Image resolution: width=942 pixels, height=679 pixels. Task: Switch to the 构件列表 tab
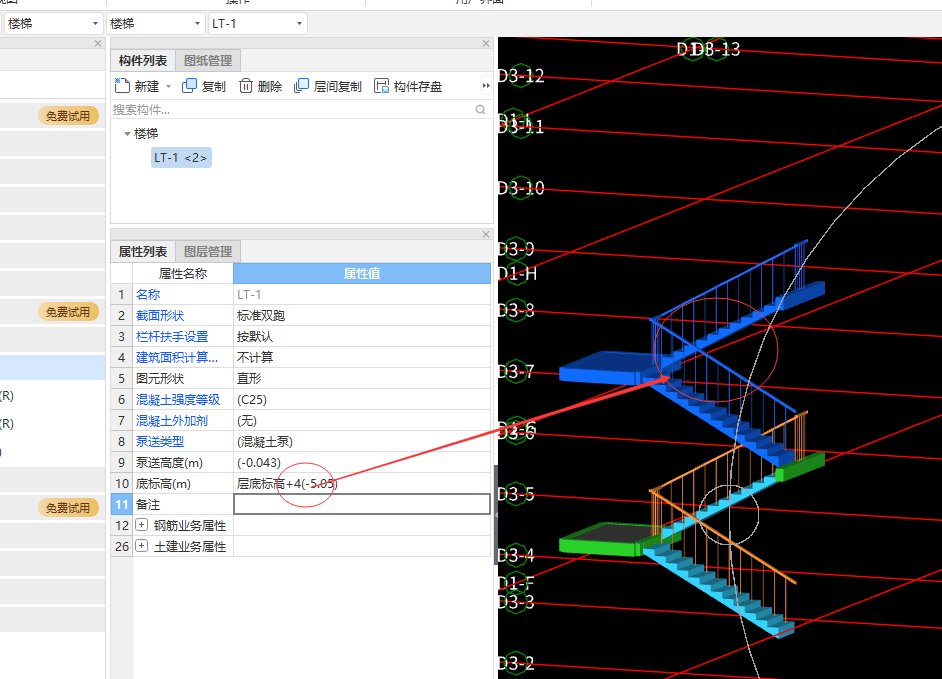(x=143, y=61)
